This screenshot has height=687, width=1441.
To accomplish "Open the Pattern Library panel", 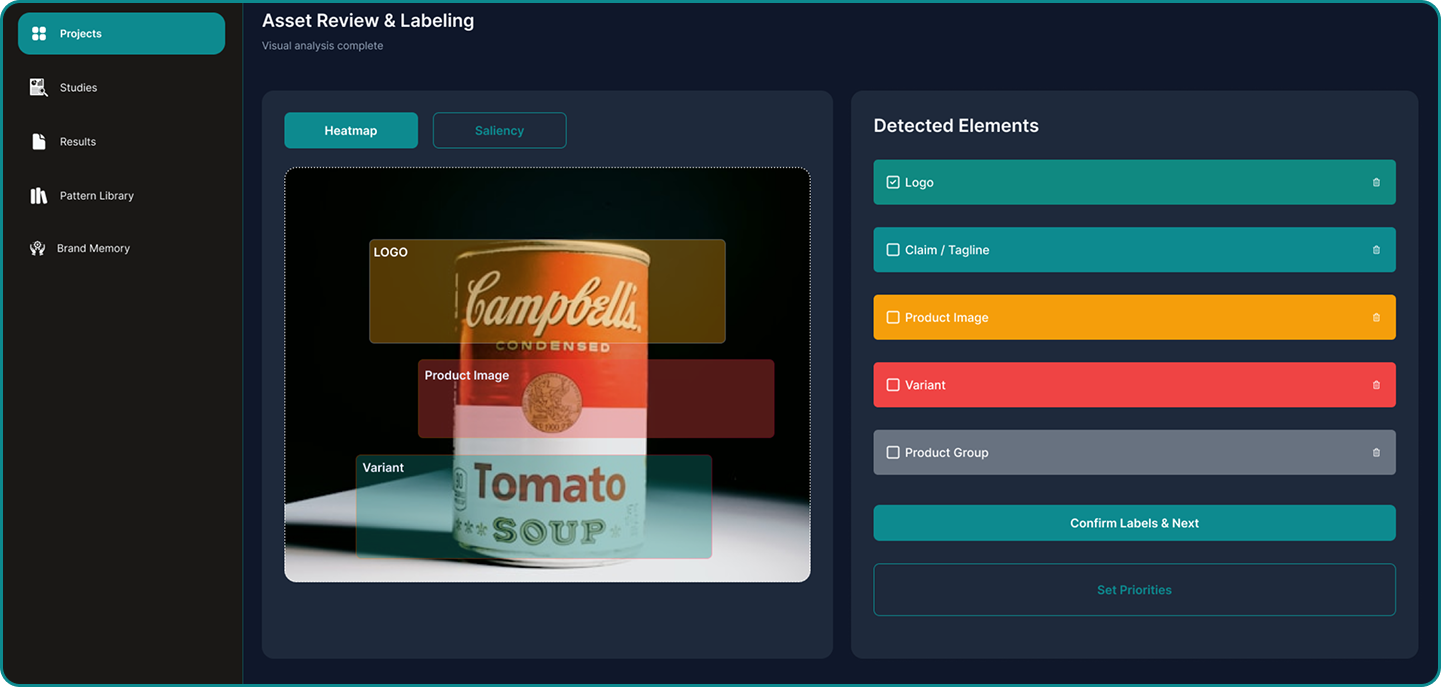I will click(37, 195).
